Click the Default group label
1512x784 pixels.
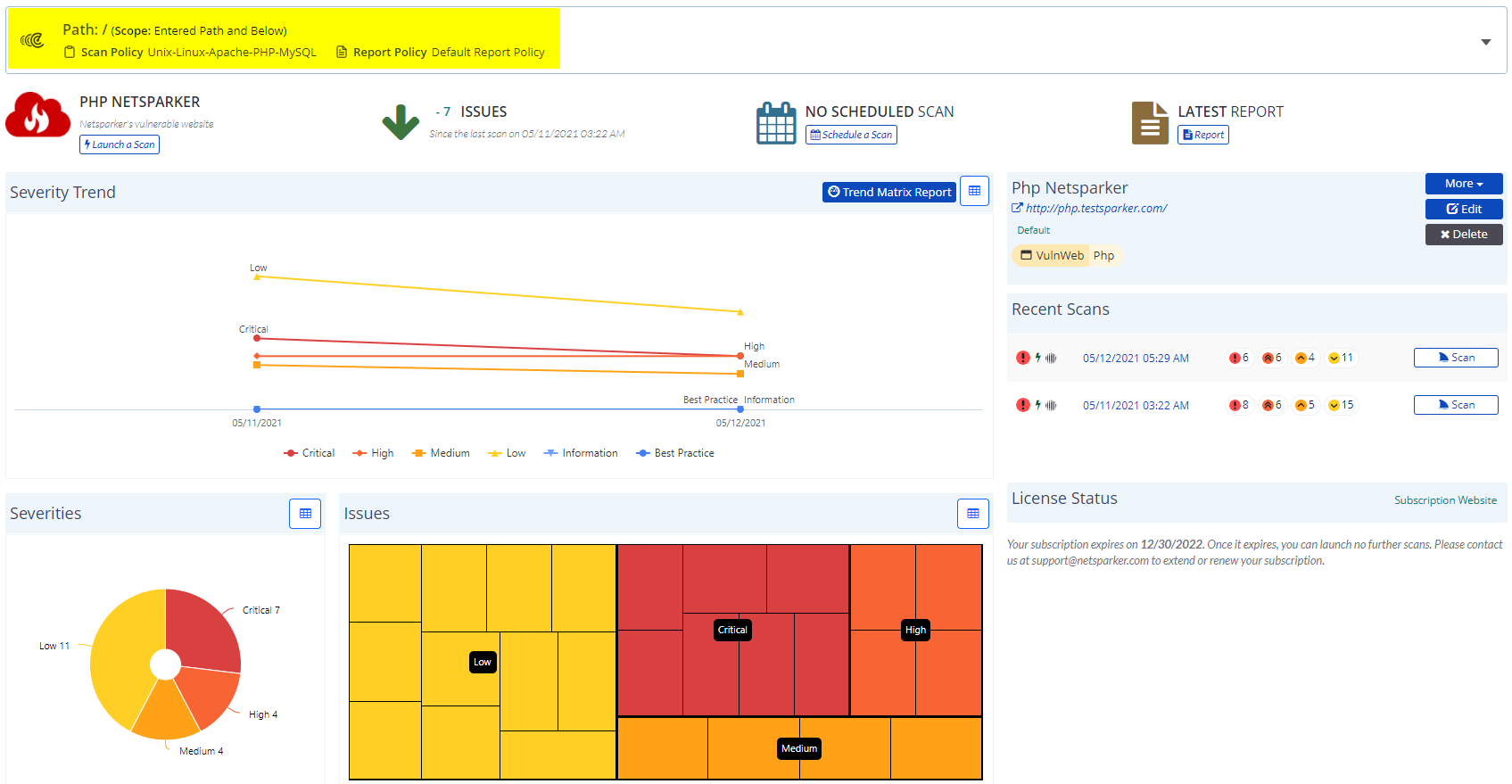pyautogui.click(x=1033, y=230)
